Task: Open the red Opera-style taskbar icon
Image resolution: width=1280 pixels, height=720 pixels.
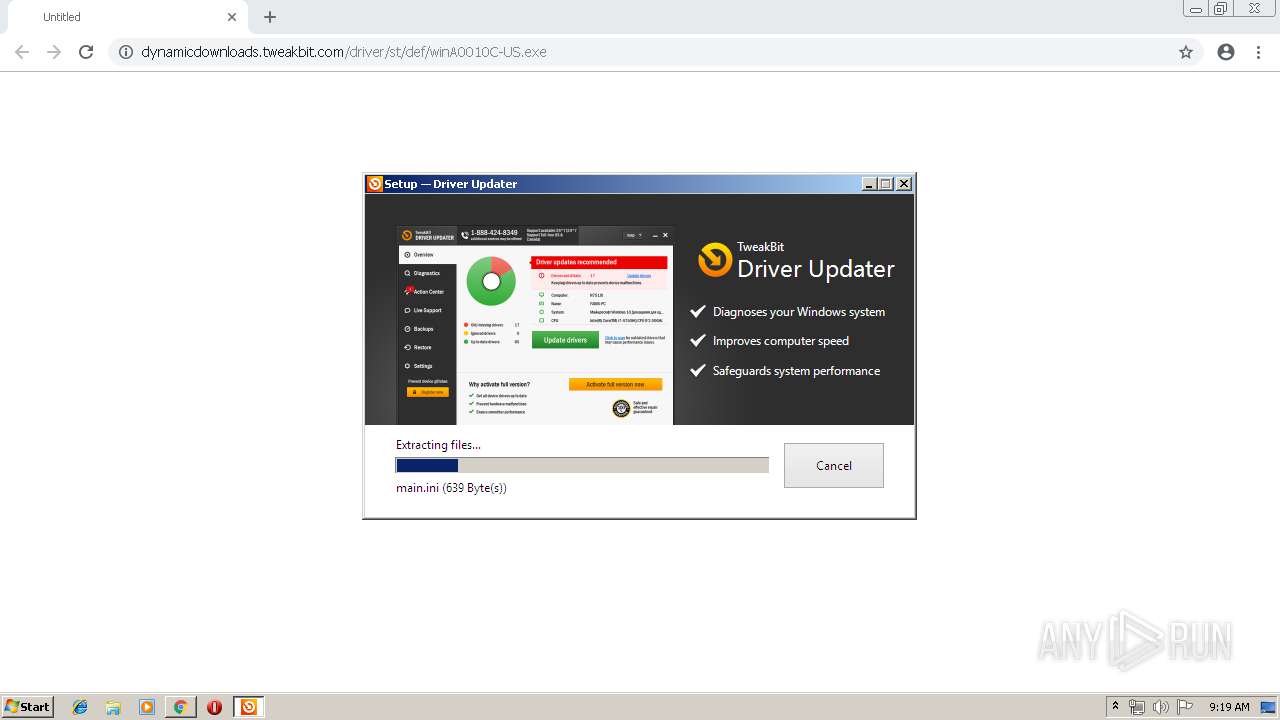Action: pyautogui.click(x=214, y=707)
